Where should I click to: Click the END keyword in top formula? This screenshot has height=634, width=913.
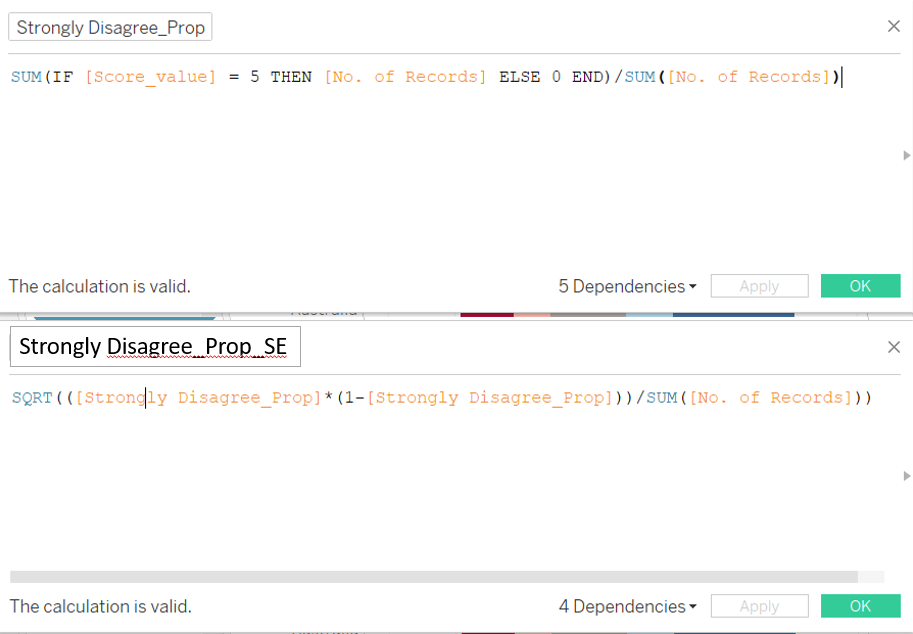[586, 77]
